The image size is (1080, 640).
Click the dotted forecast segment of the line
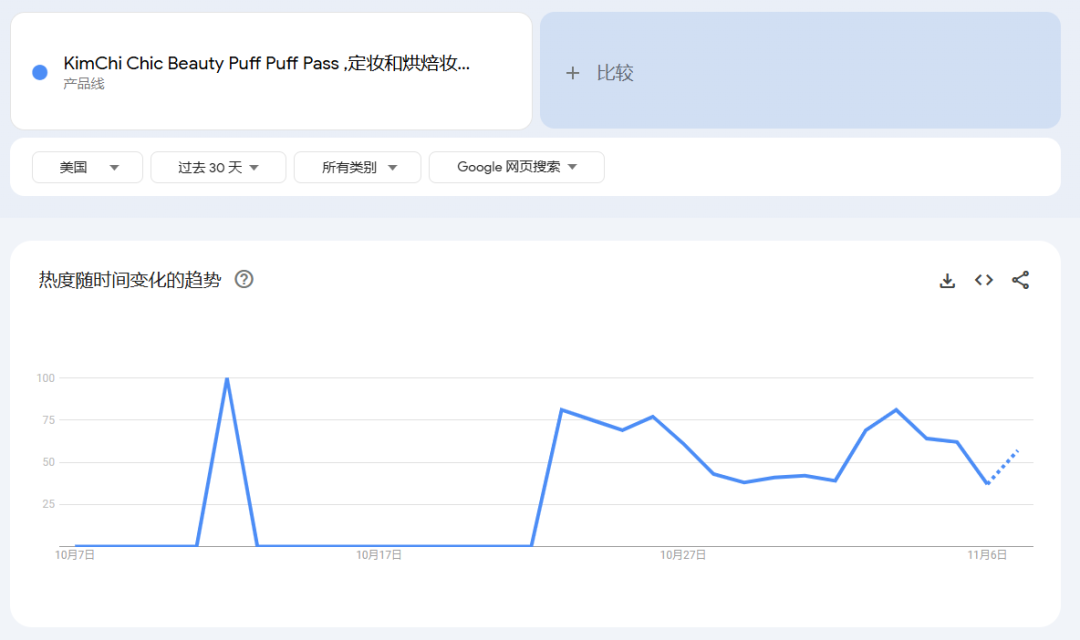tap(1003, 466)
